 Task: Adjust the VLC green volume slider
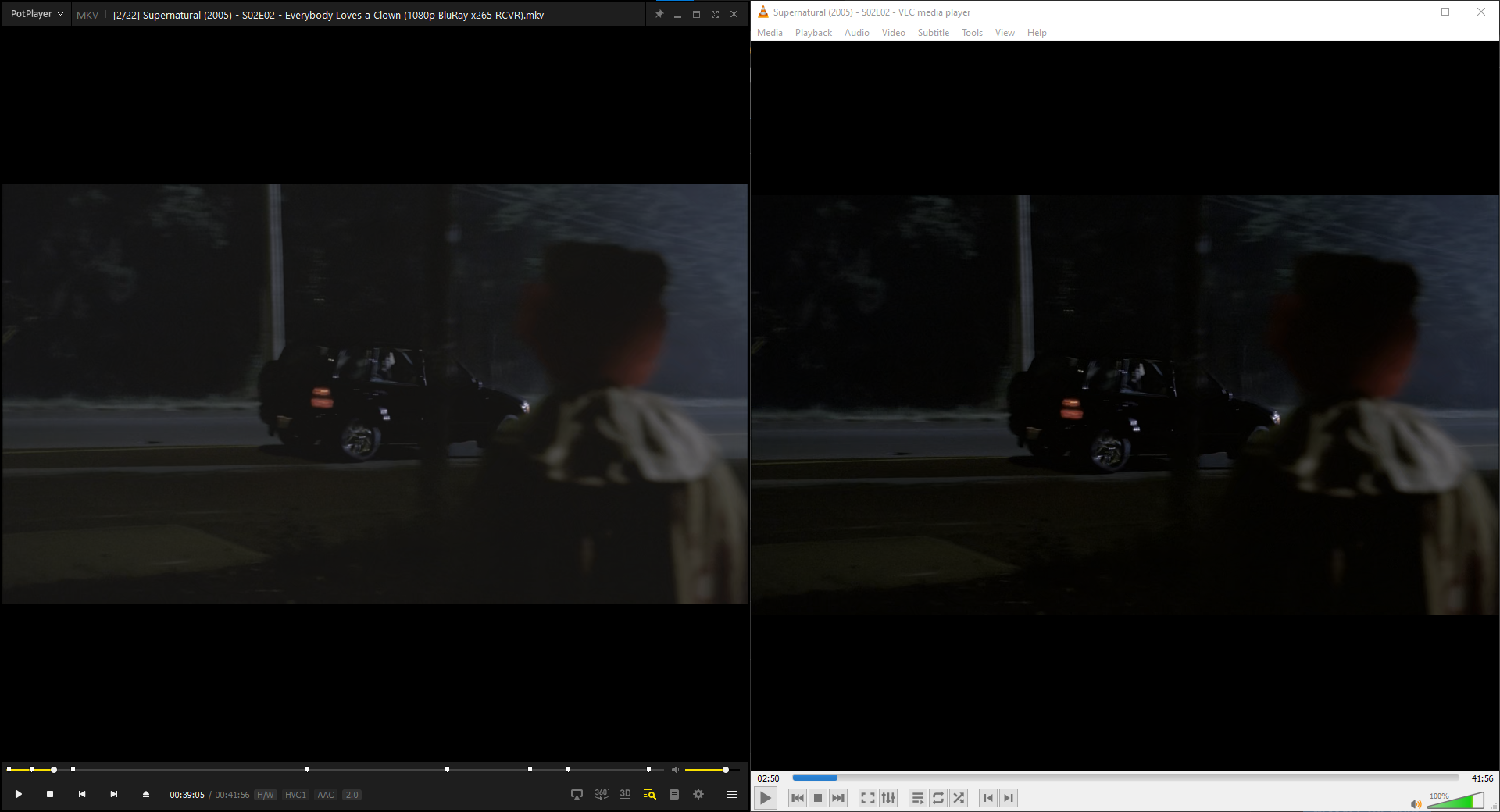point(1455,800)
